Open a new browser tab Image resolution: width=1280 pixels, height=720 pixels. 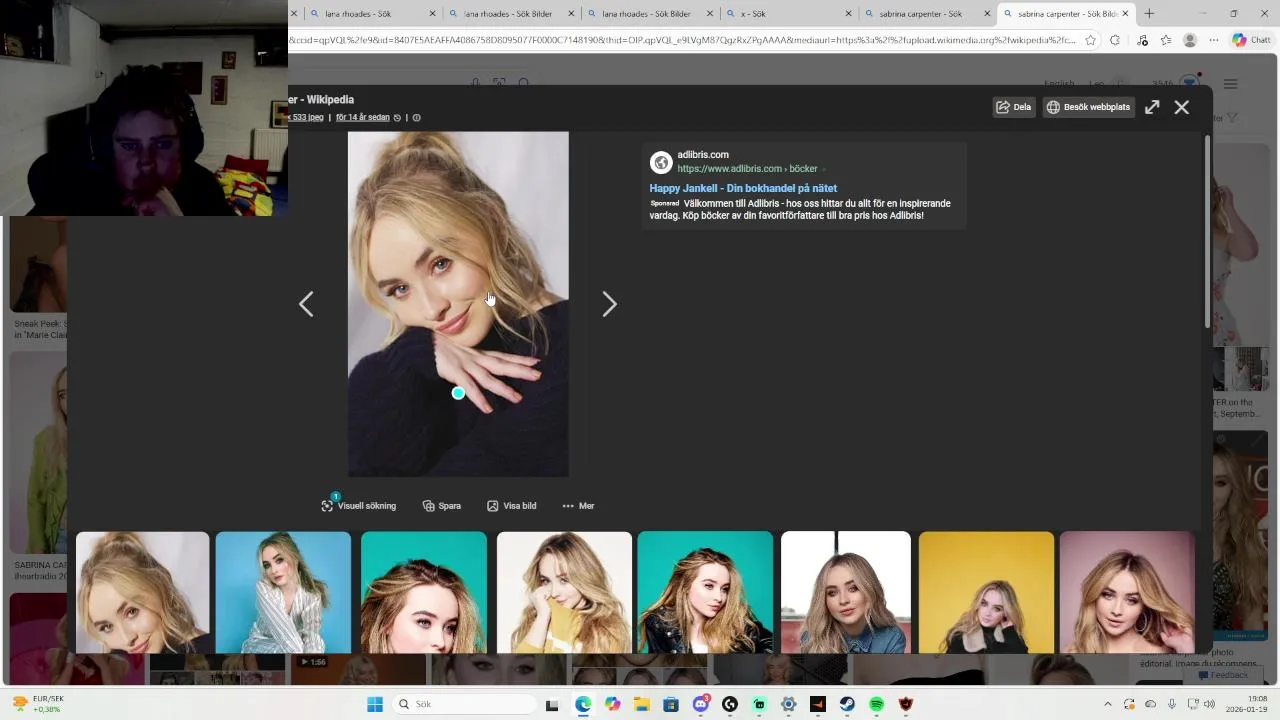[1149, 14]
